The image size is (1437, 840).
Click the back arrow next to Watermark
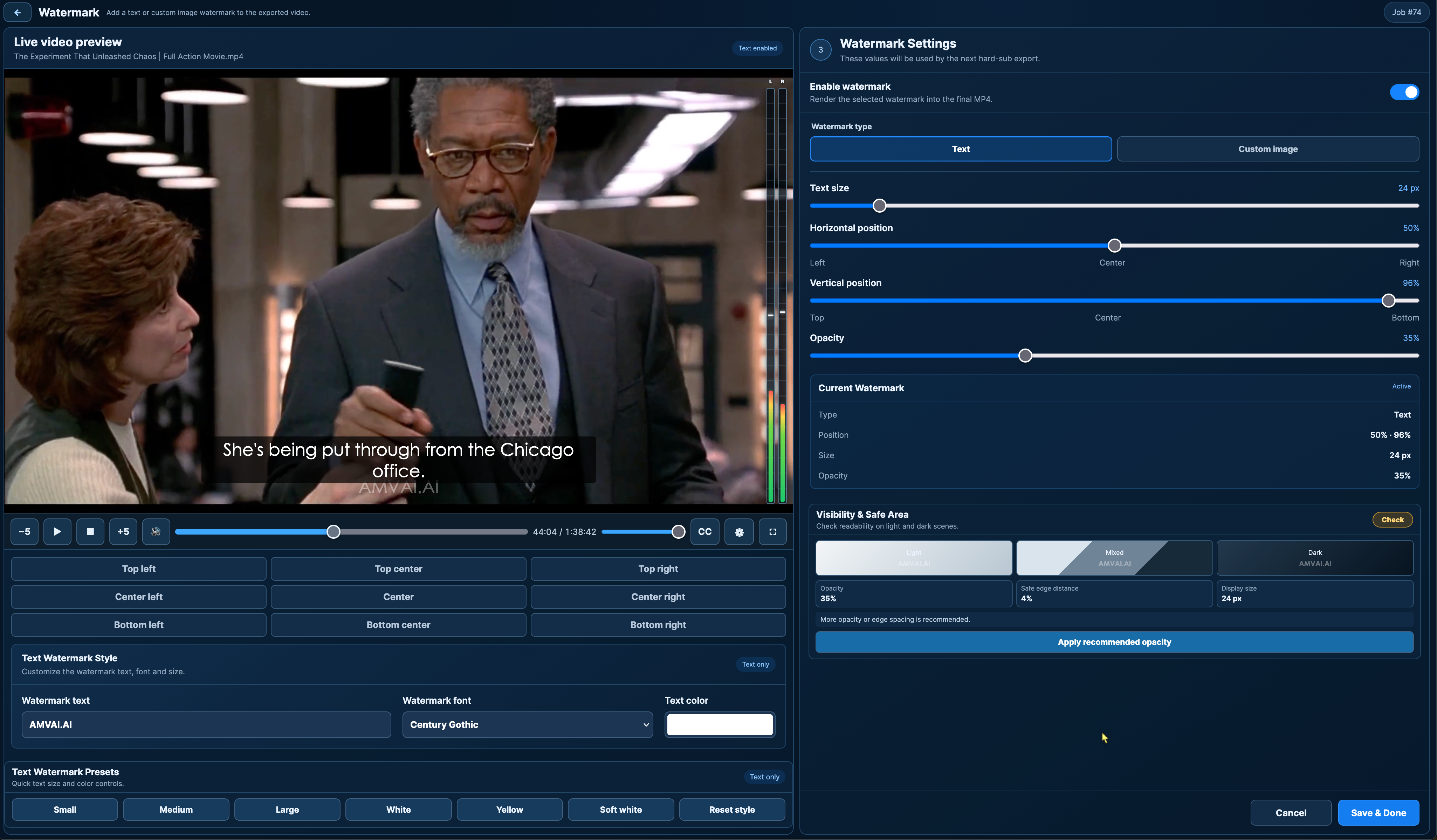click(17, 13)
